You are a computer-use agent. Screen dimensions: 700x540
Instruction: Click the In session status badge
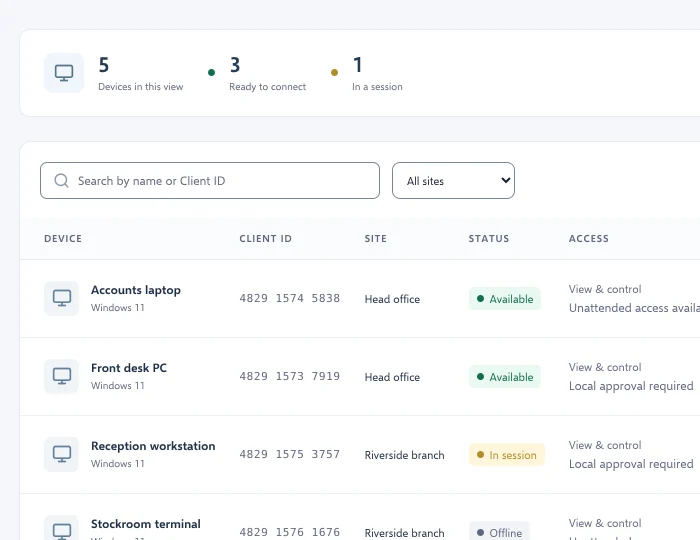click(507, 455)
